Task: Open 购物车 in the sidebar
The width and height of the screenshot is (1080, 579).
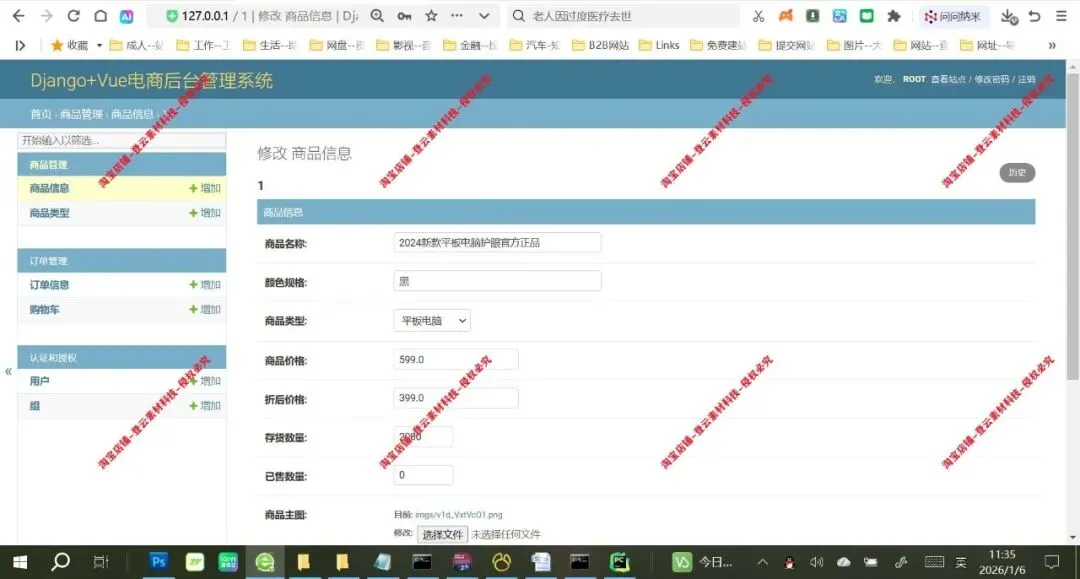Action: [x=44, y=310]
